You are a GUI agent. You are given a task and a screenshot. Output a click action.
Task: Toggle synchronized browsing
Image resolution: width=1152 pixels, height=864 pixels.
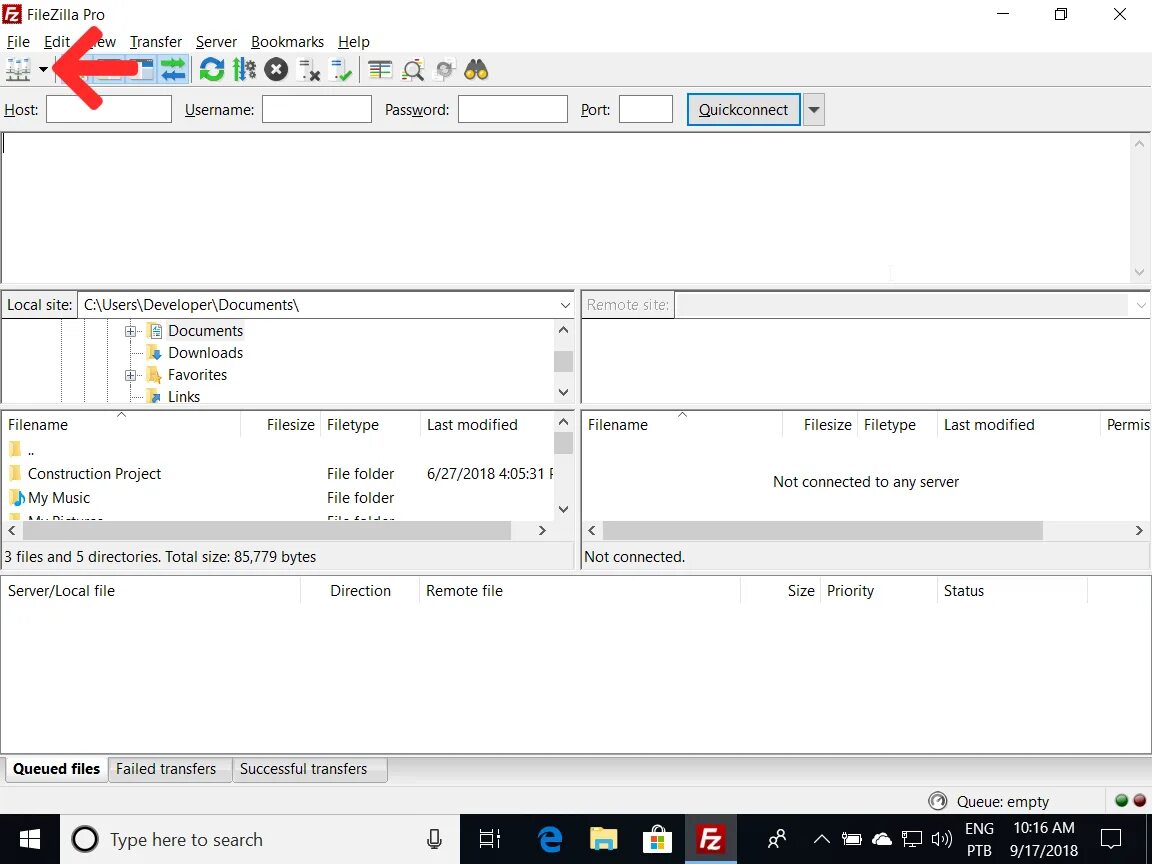tap(444, 70)
